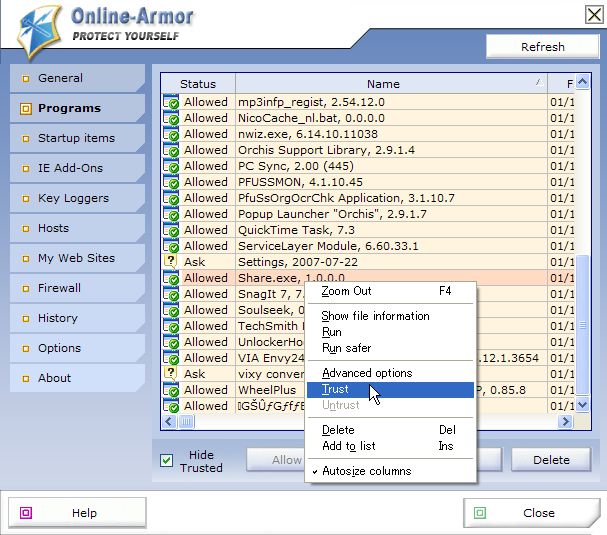The height and width of the screenshot is (535, 607).
Task: Click the status icon of SnagIt 7 row
Action: coord(171,294)
